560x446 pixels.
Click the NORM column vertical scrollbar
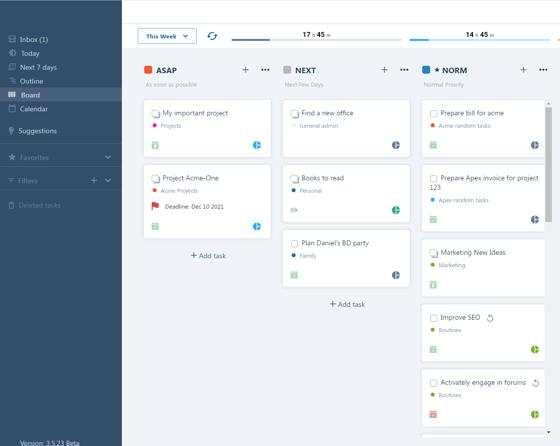[x=549, y=164]
